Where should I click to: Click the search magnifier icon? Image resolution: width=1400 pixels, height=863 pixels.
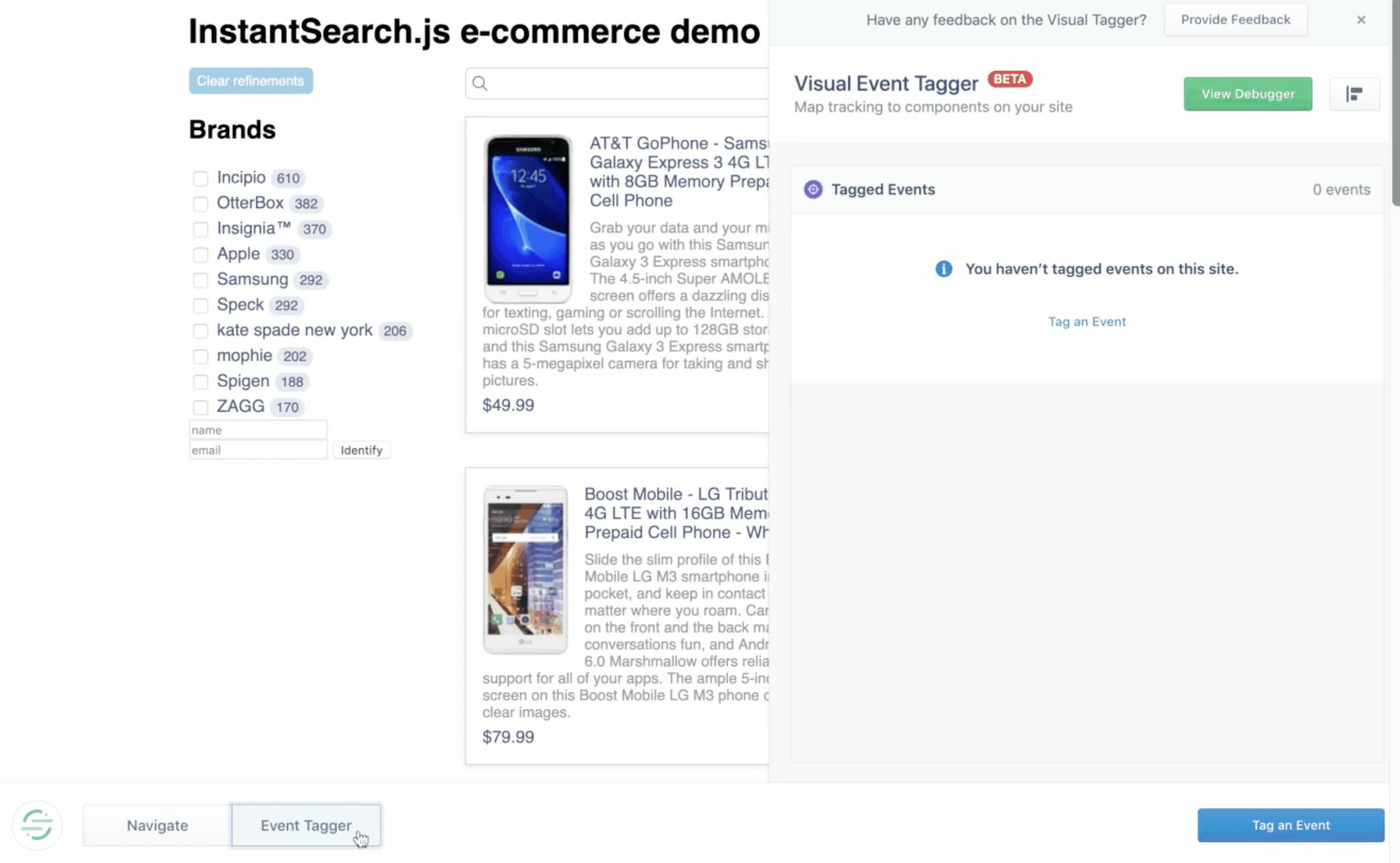480,83
